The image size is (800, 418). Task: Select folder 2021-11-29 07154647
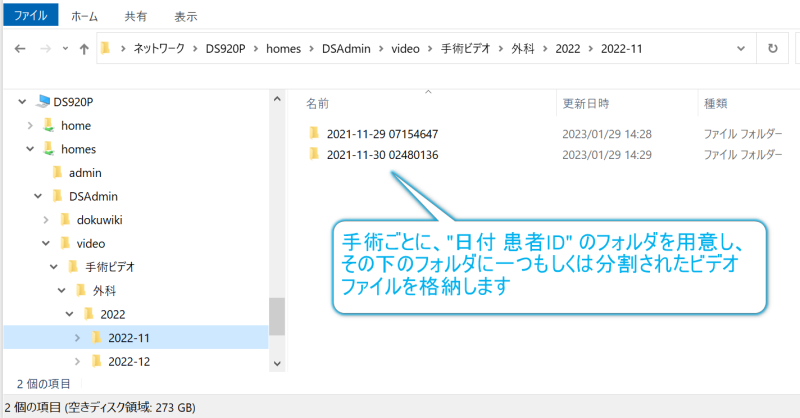point(382,134)
